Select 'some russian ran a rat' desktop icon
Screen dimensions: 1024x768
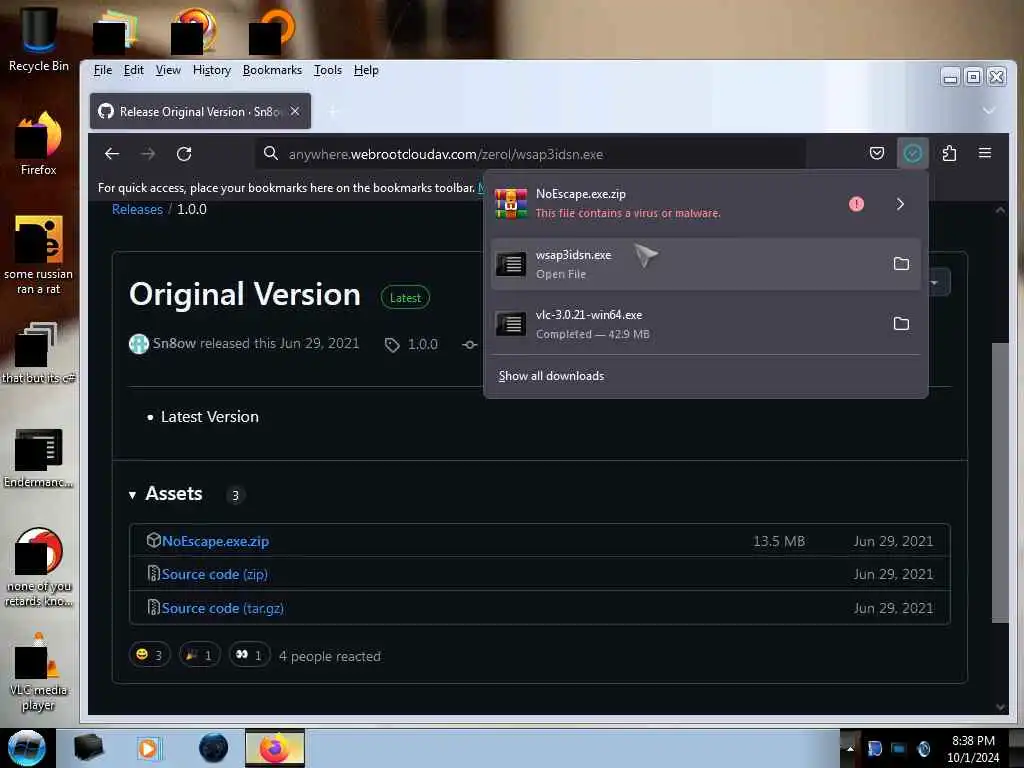point(39,255)
